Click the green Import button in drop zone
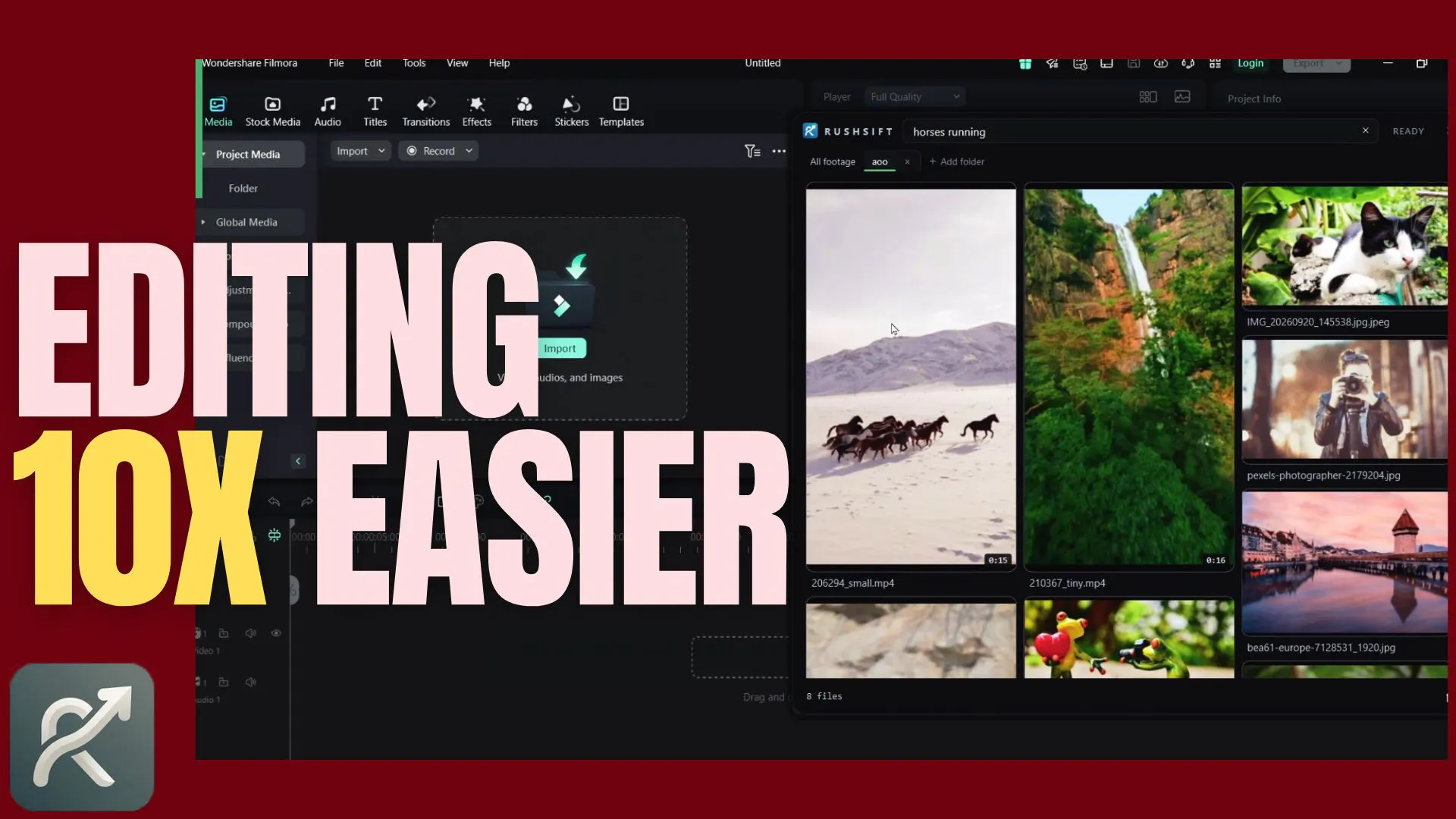Image resolution: width=1456 pixels, height=819 pixels. (560, 348)
